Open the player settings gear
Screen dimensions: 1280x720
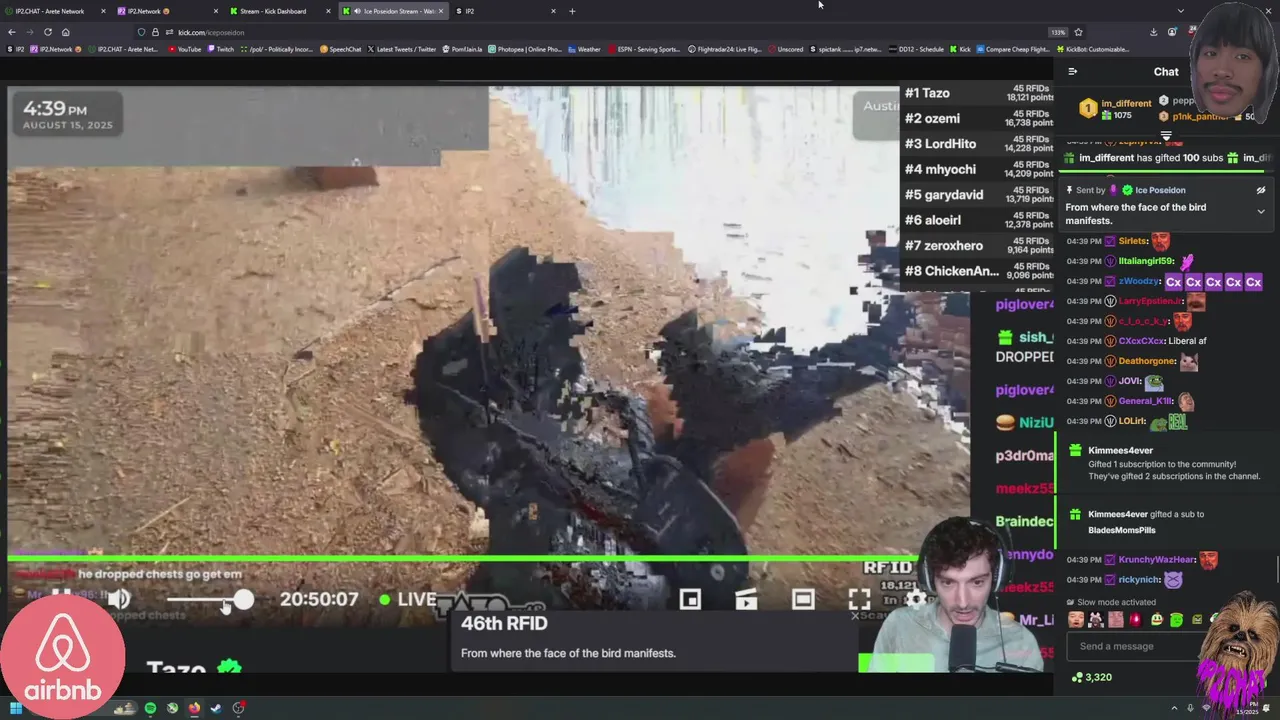click(x=915, y=599)
